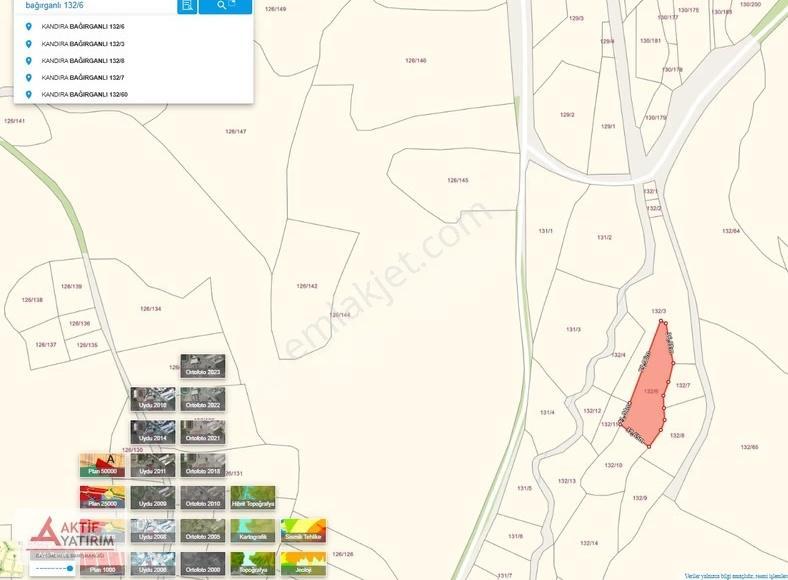The width and height of the screenshot is (788, 580).
Task: Show the Sismik Tehlike layer
Action: (304, 531)
